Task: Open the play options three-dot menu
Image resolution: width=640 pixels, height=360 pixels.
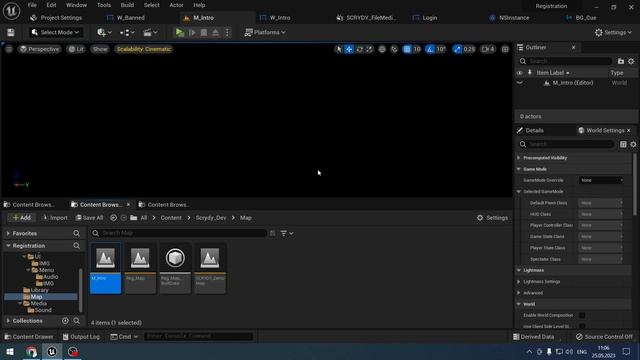Action: 227,32
